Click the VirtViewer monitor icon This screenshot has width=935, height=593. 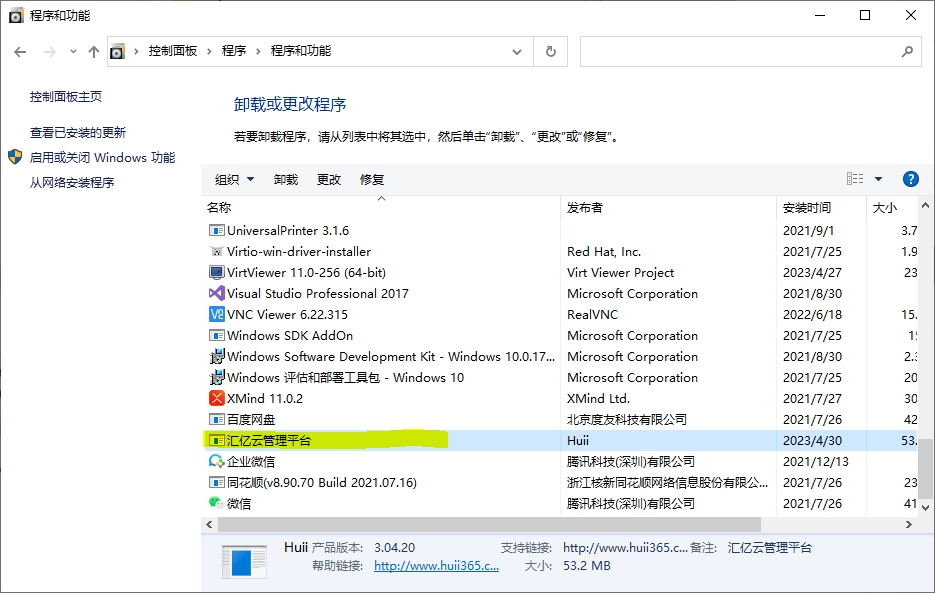[216, 272]
